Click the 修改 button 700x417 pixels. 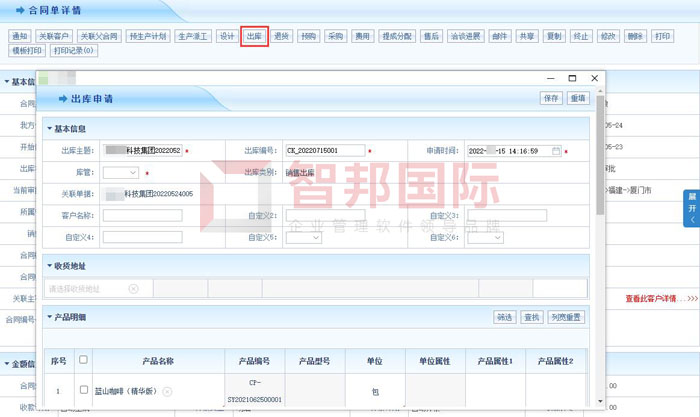(608, 36)
